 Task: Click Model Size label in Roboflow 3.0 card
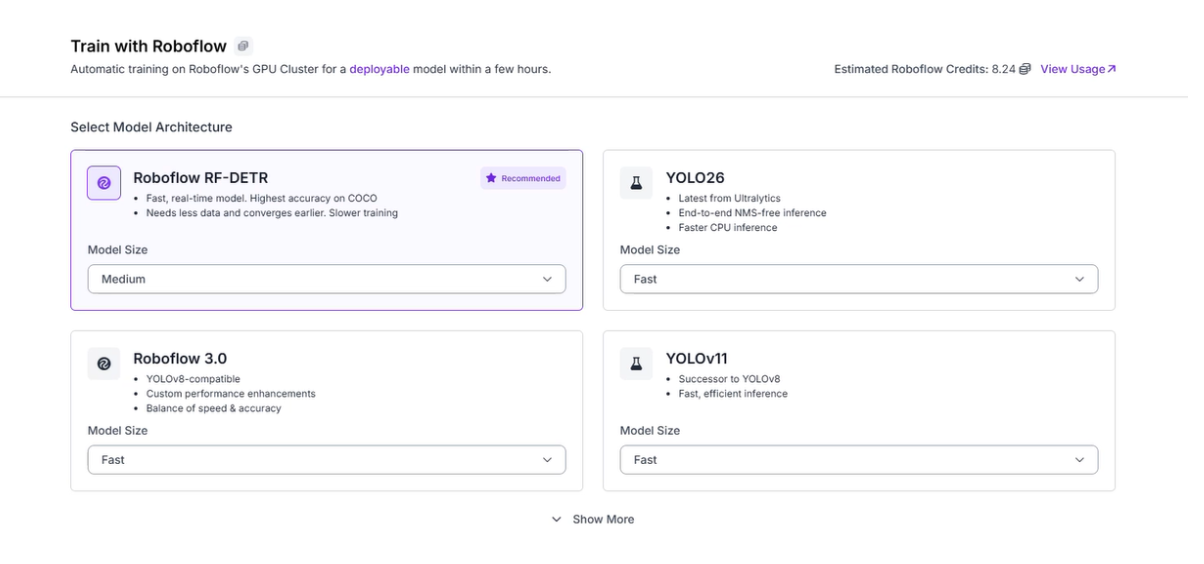click(118, 431)
